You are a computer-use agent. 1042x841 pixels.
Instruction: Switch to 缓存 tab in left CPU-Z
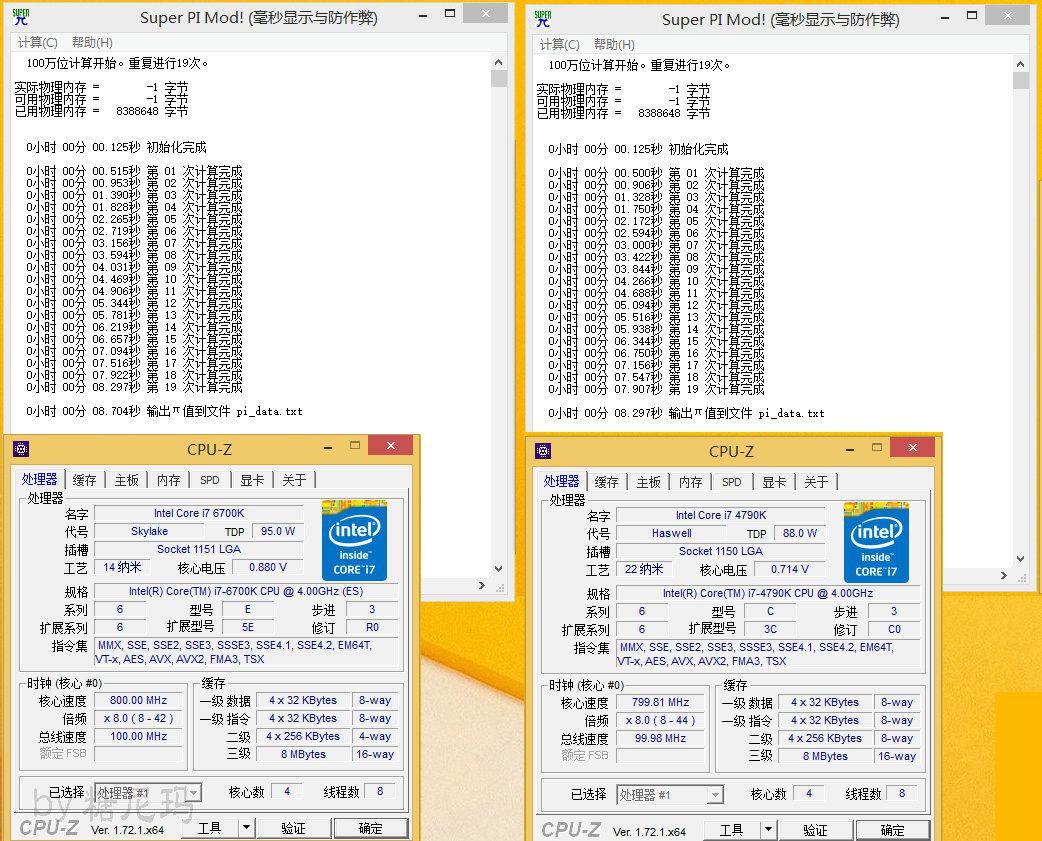tap(84, 480)
